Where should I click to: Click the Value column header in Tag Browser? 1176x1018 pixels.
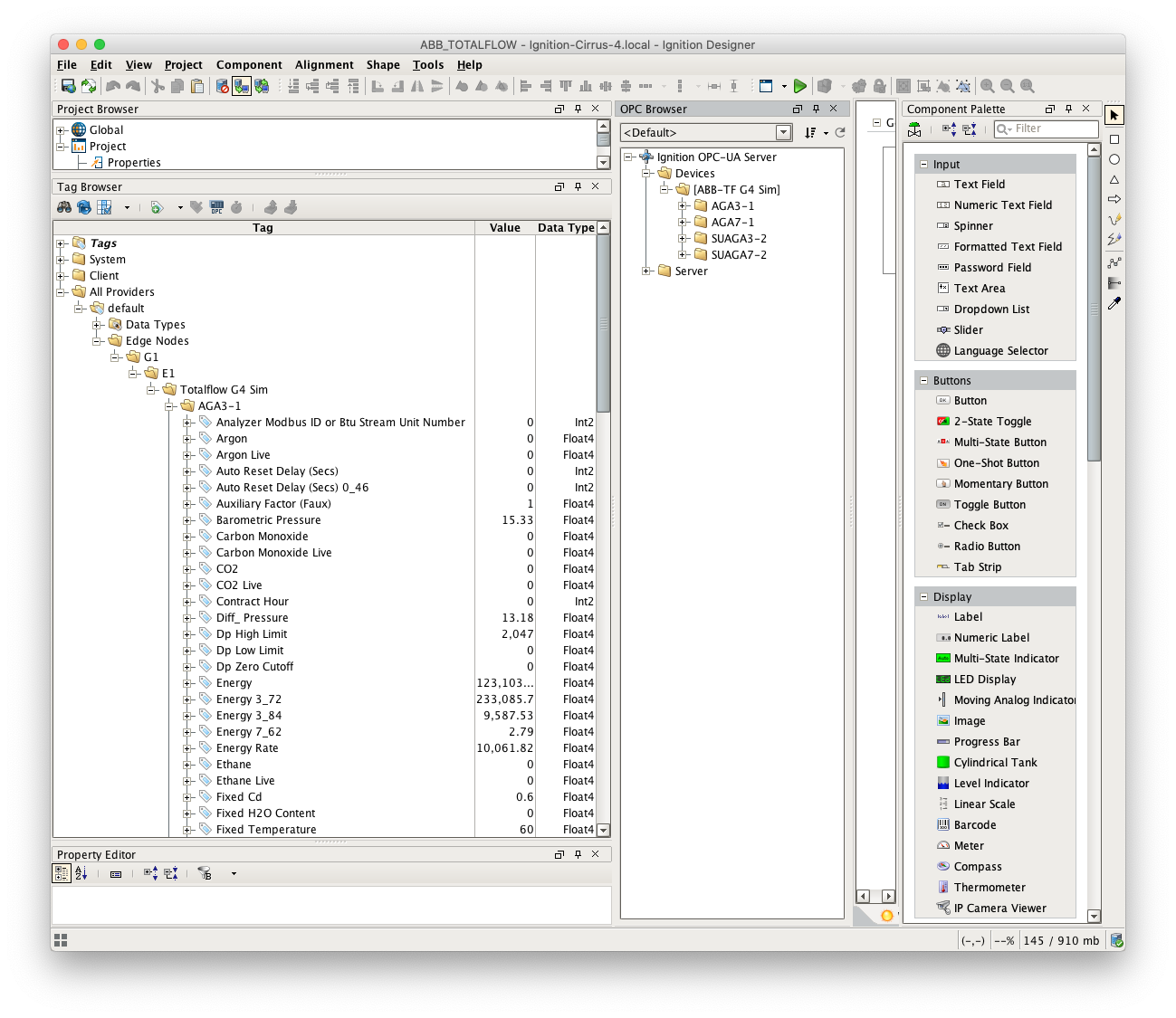[505, 228]
